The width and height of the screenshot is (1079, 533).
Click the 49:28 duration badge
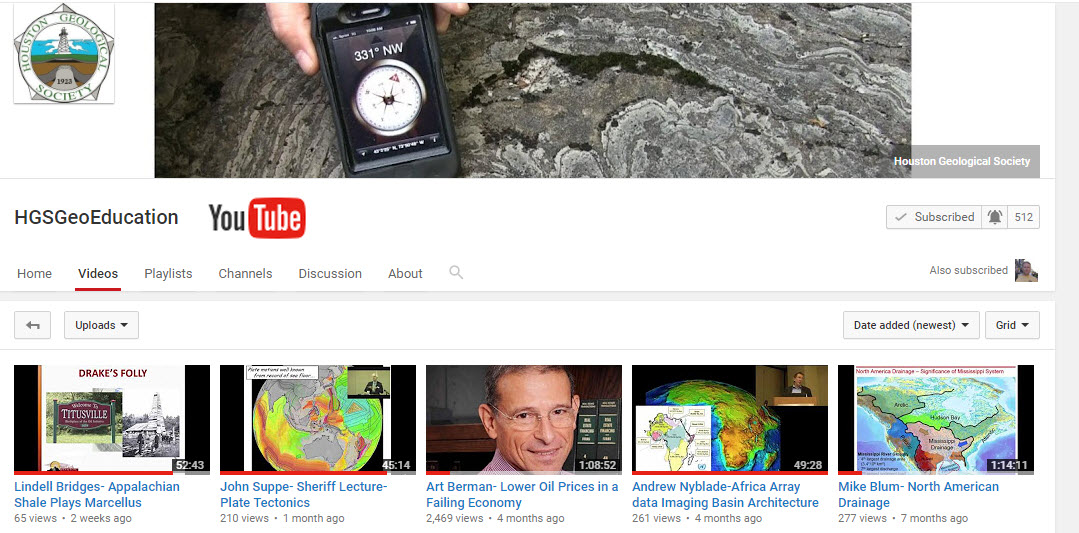tap(808, 465)
